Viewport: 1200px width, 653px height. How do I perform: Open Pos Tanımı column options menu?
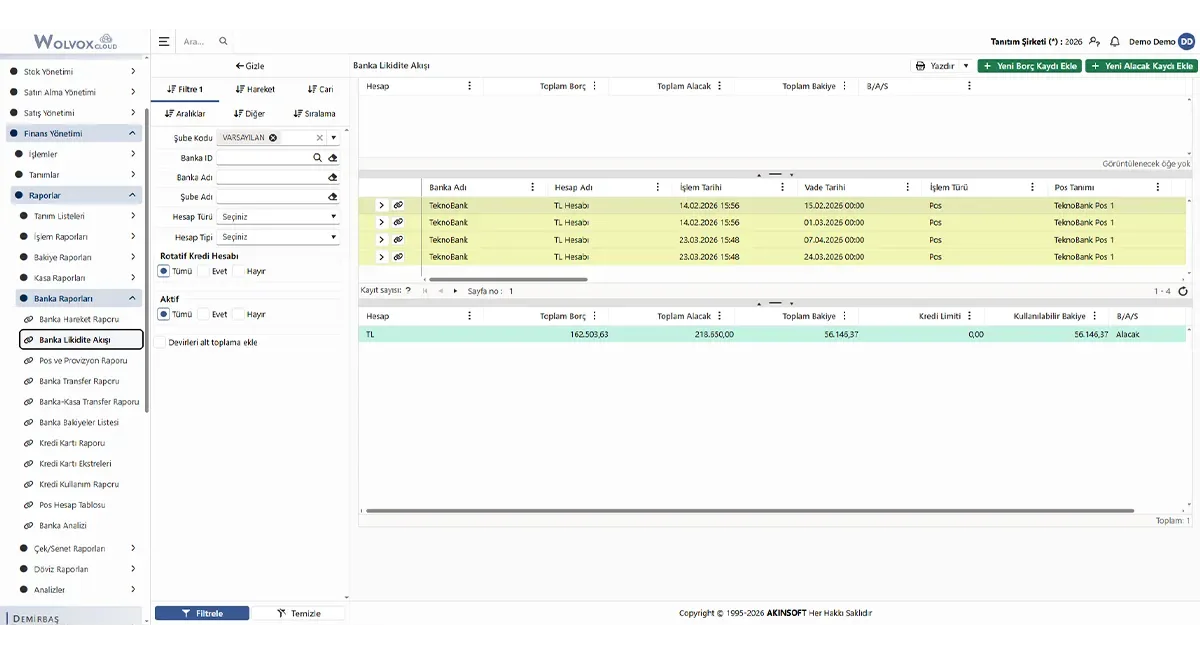1157,187
